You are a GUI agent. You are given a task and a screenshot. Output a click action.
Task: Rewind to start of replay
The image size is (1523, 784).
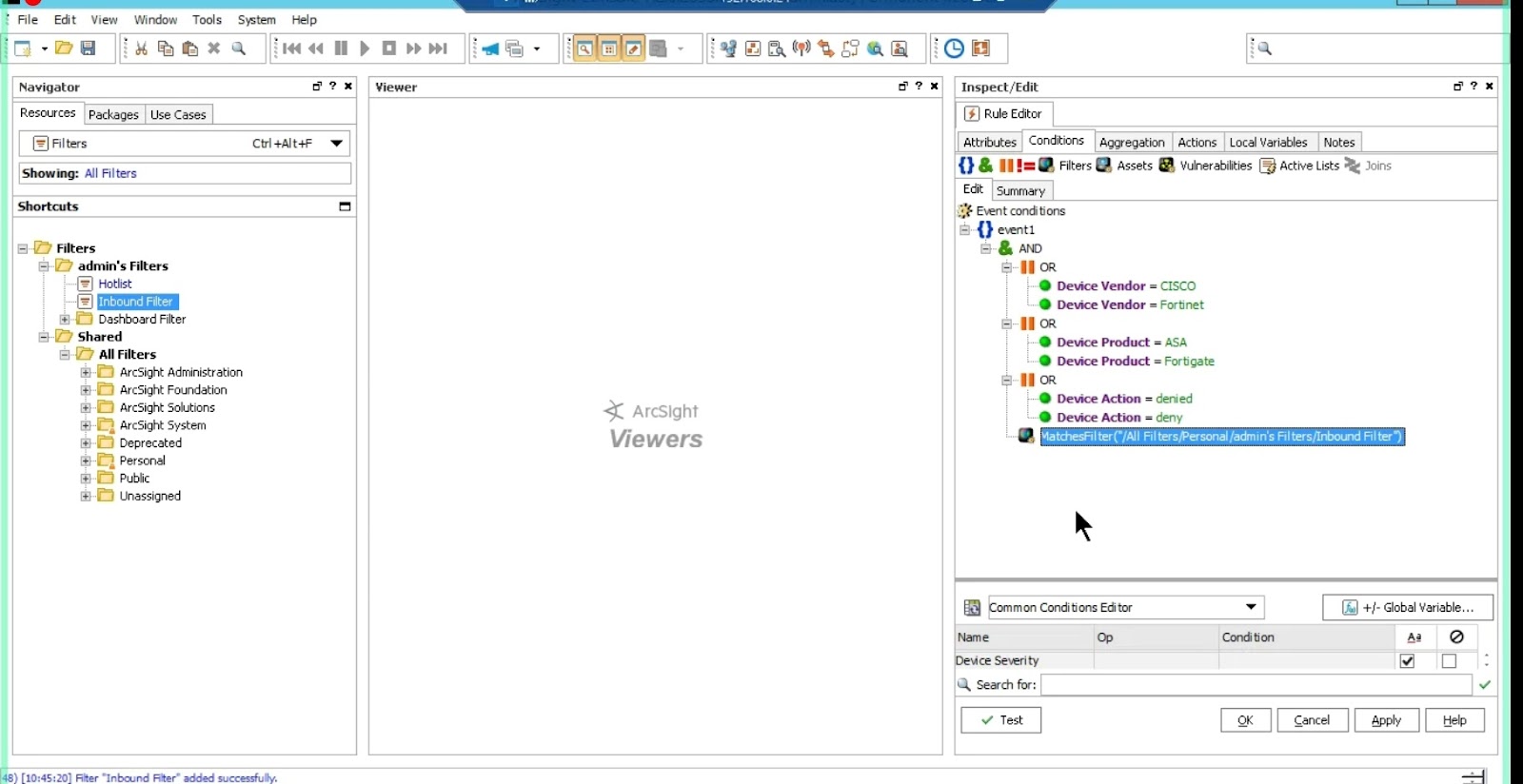coord(292,49)
